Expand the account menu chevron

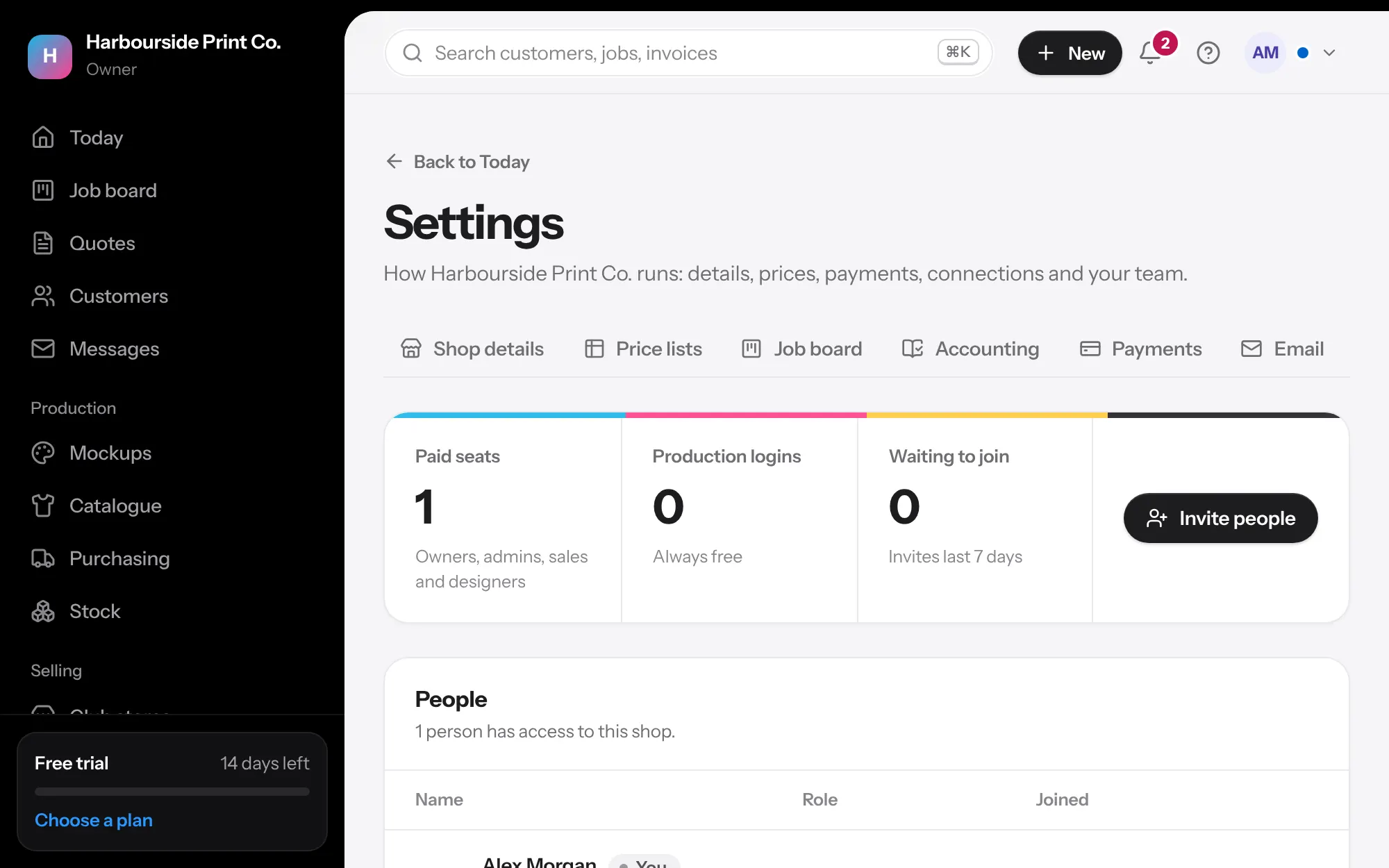click(1329, 53)
